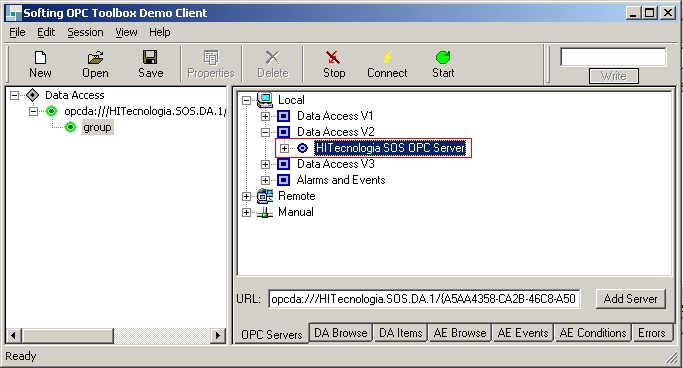Stop the connection with Stop icon
Image resolution: width=683 pixels, height=368 pixels.
tap(333, 57)
